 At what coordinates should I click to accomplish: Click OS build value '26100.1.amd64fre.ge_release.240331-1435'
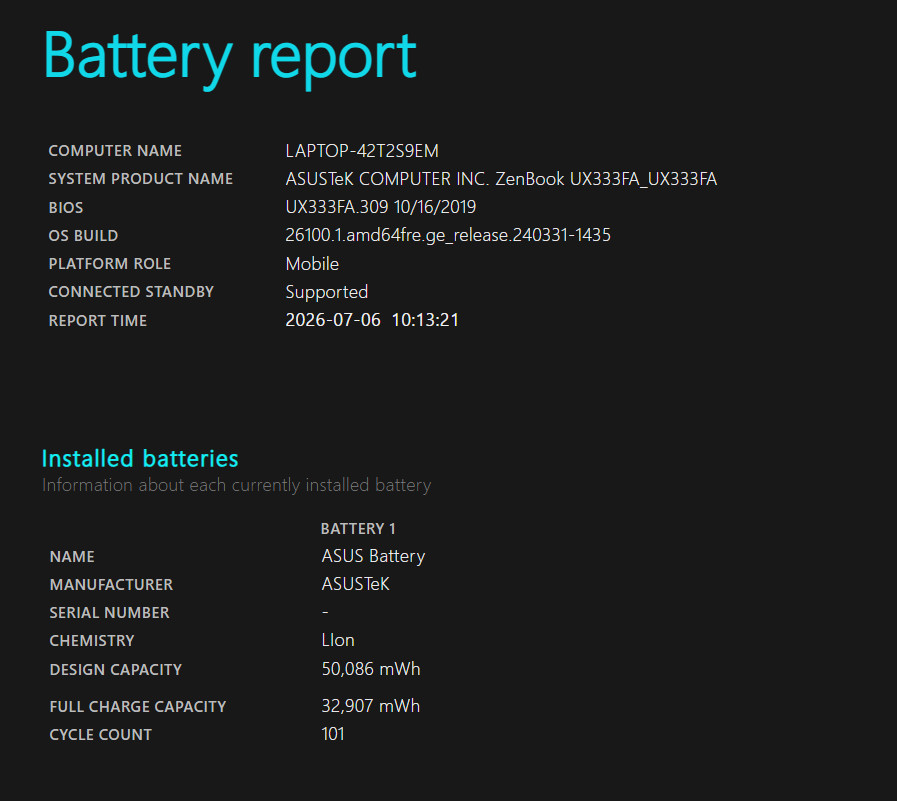click(448, 235)
